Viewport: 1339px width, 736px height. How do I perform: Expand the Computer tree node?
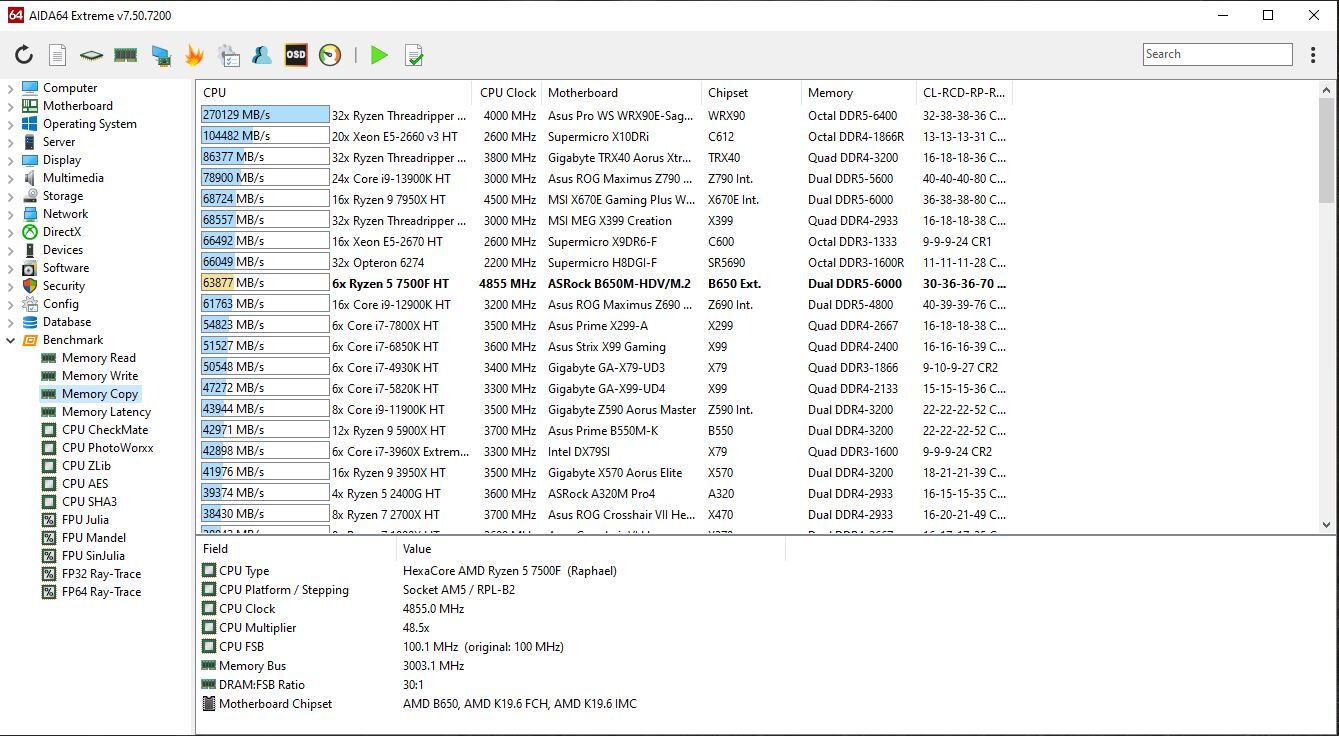(x=10, y=88)
